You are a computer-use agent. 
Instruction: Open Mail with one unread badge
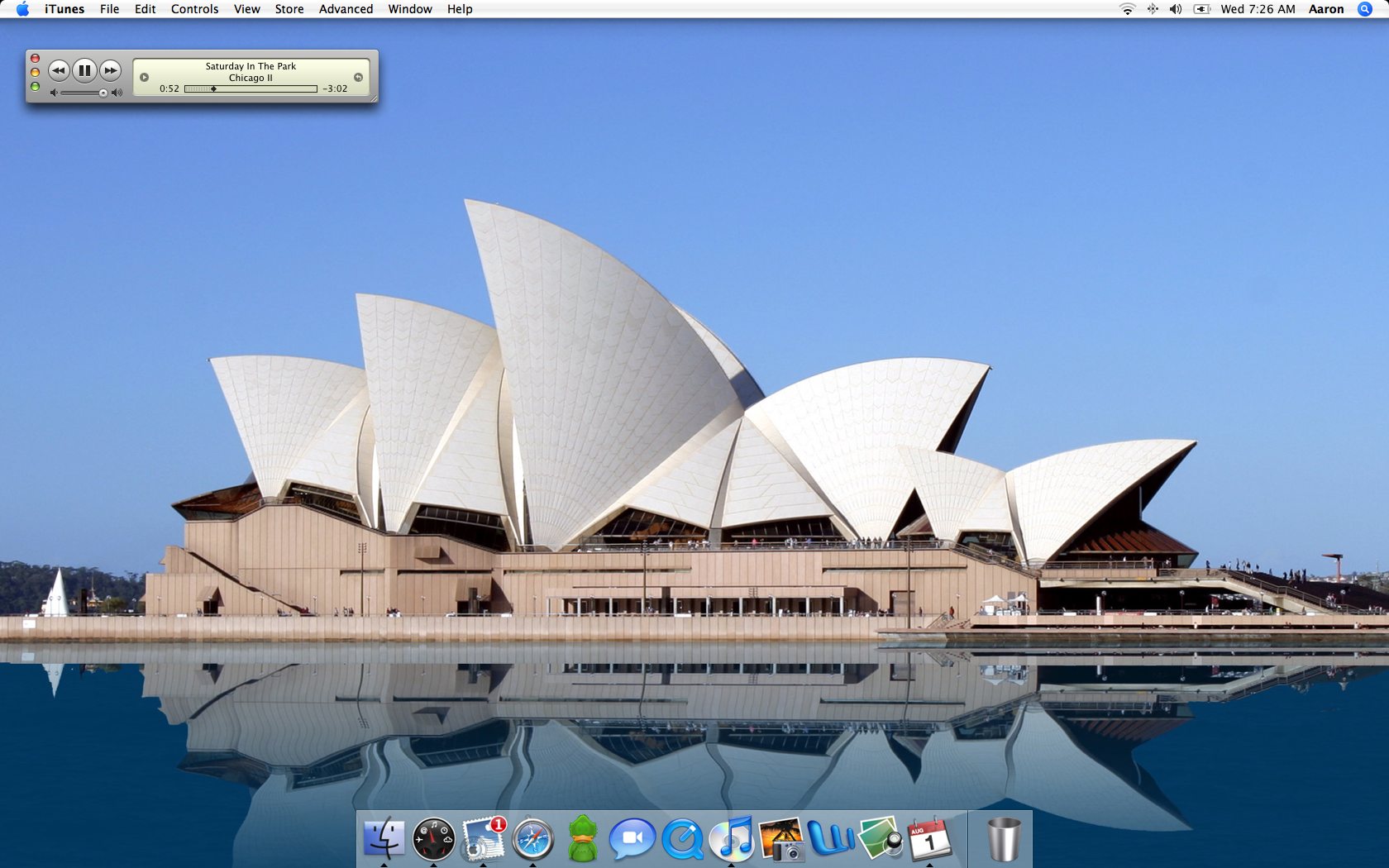[x=484, y=839]
